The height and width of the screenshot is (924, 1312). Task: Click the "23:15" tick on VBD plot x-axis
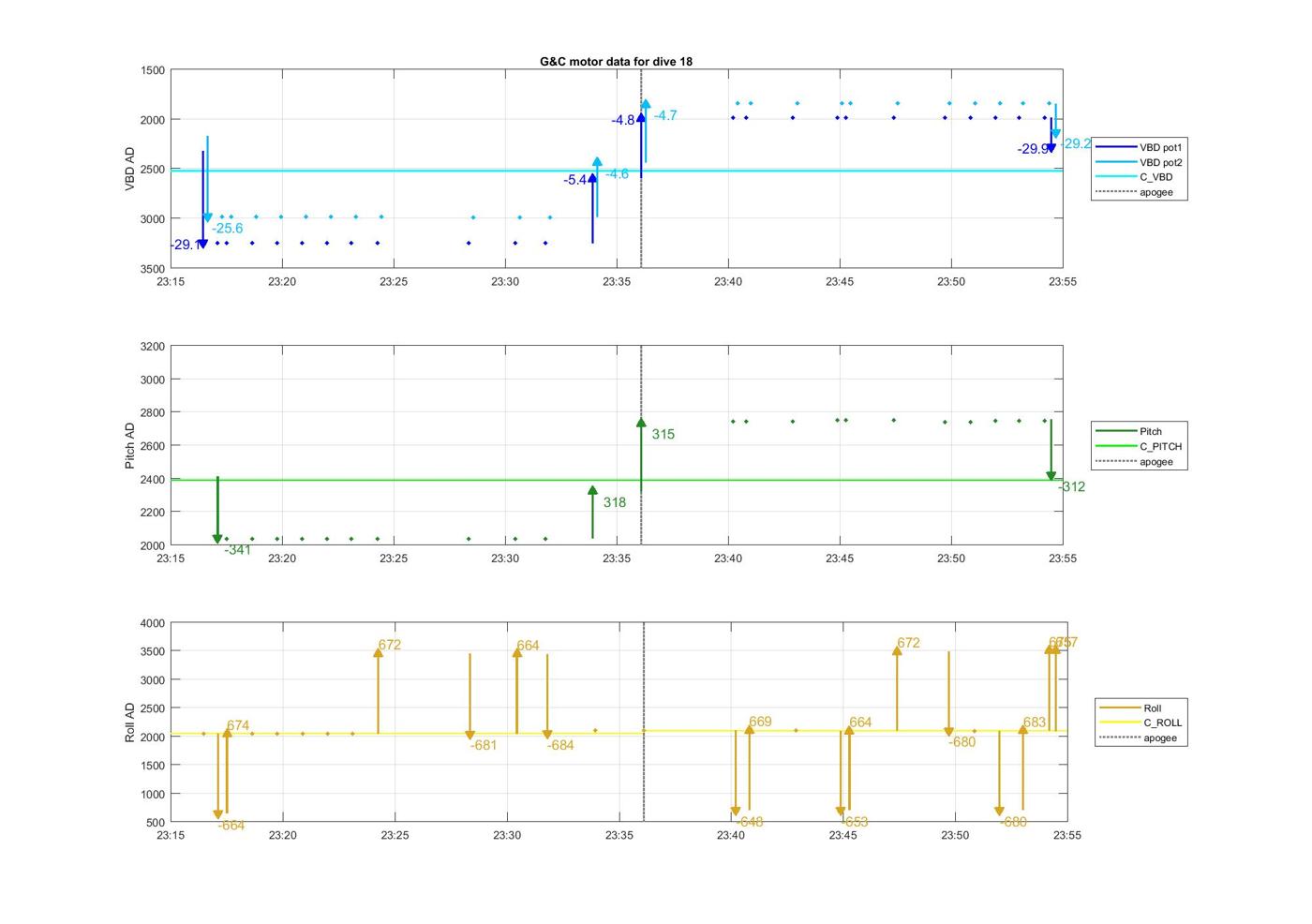pos(171,281)
